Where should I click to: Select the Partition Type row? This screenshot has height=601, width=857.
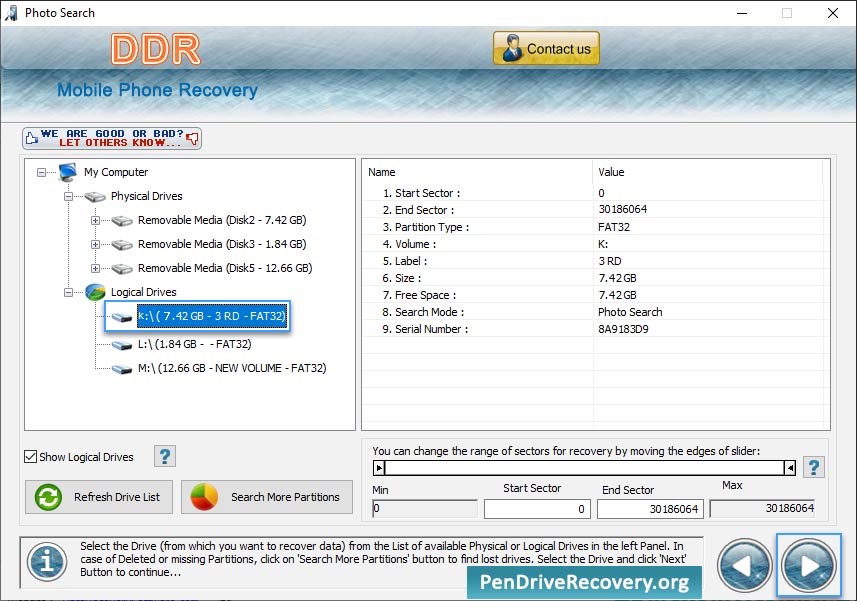(x=593, y=227)
